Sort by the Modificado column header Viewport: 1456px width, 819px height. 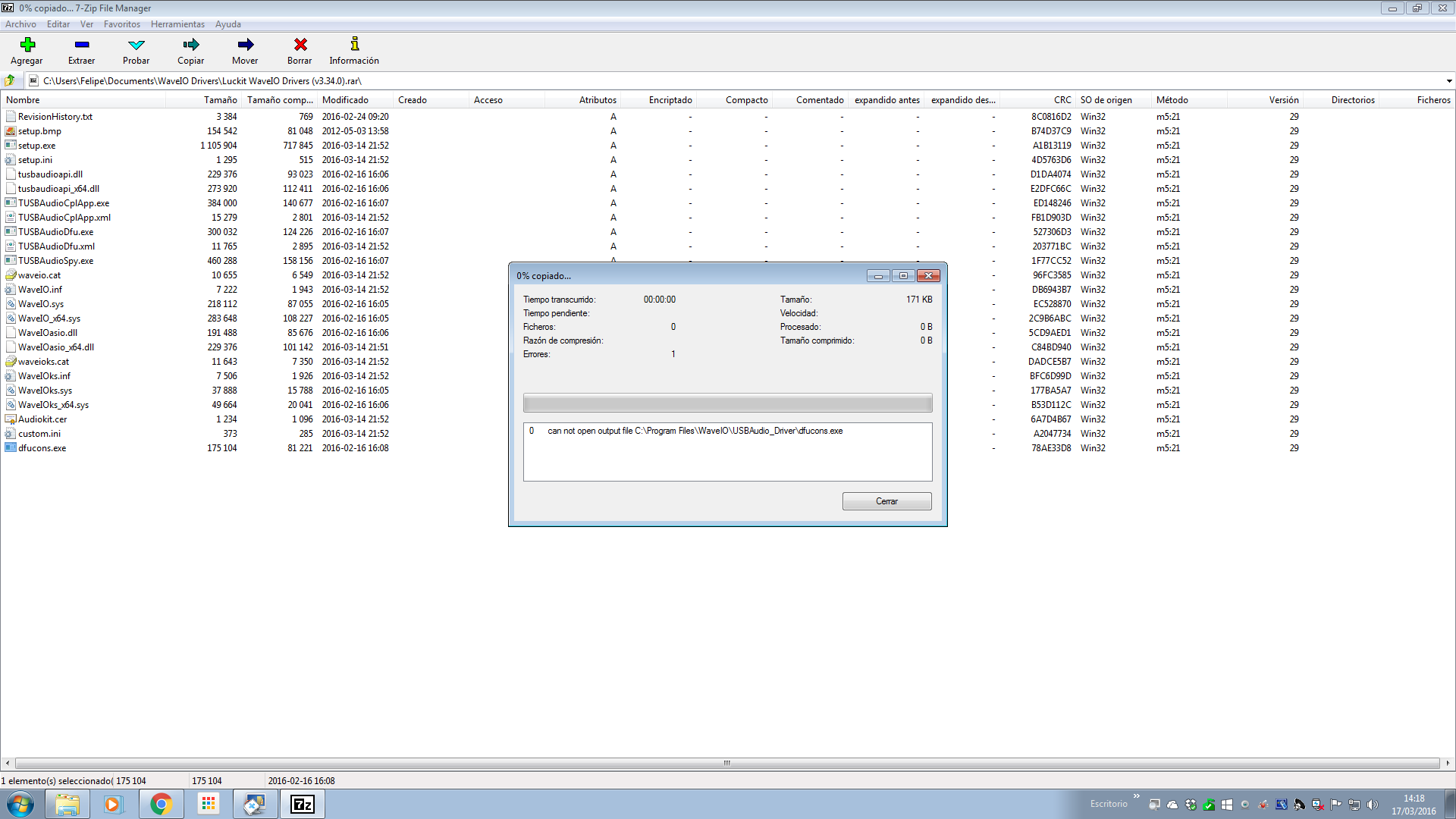[355, 100]
